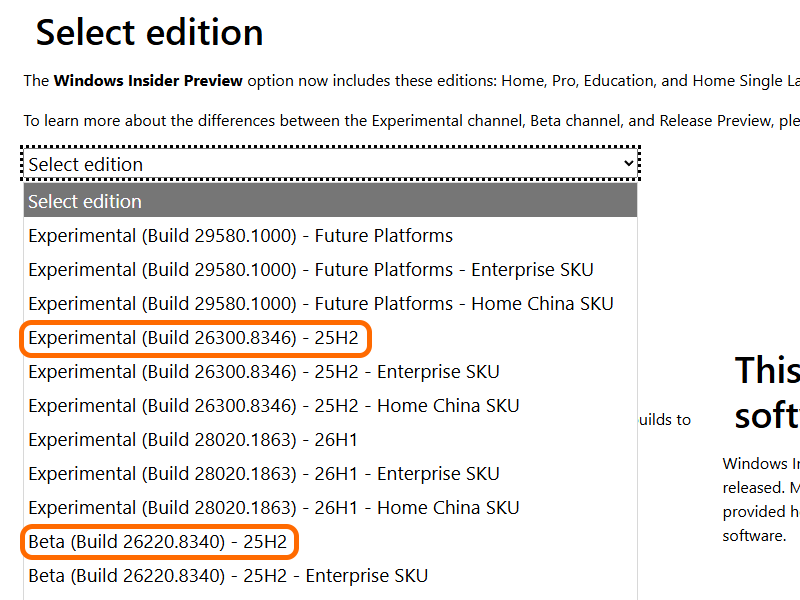Viewport: 800px width, 600px height.
Task: Pick Experimental Build 26300.8346 25H2 Home China SKU
Action: (330, 406)
